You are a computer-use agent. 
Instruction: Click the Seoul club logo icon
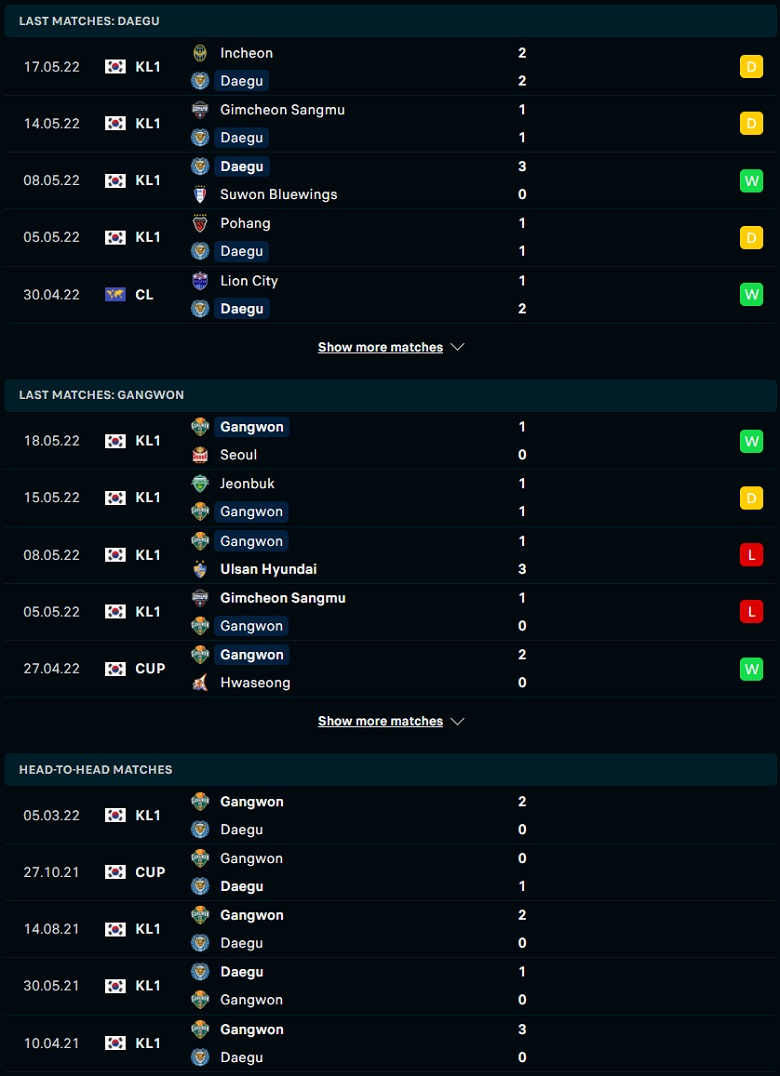(200, 455)
